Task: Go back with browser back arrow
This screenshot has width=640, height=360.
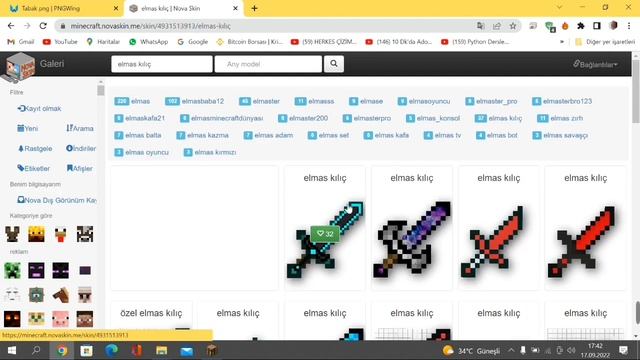Action: [11, 26]
